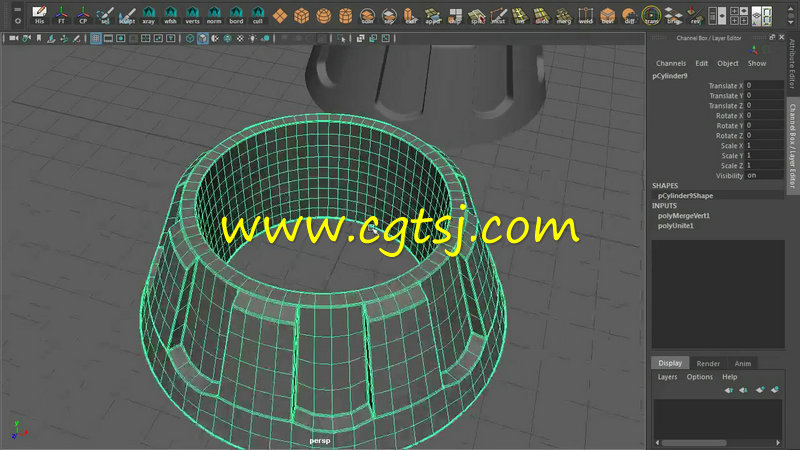This screenshot has height=450, width=800.
Task: Click the merg merge vertices shelf icon
Action: click(564, 15)
